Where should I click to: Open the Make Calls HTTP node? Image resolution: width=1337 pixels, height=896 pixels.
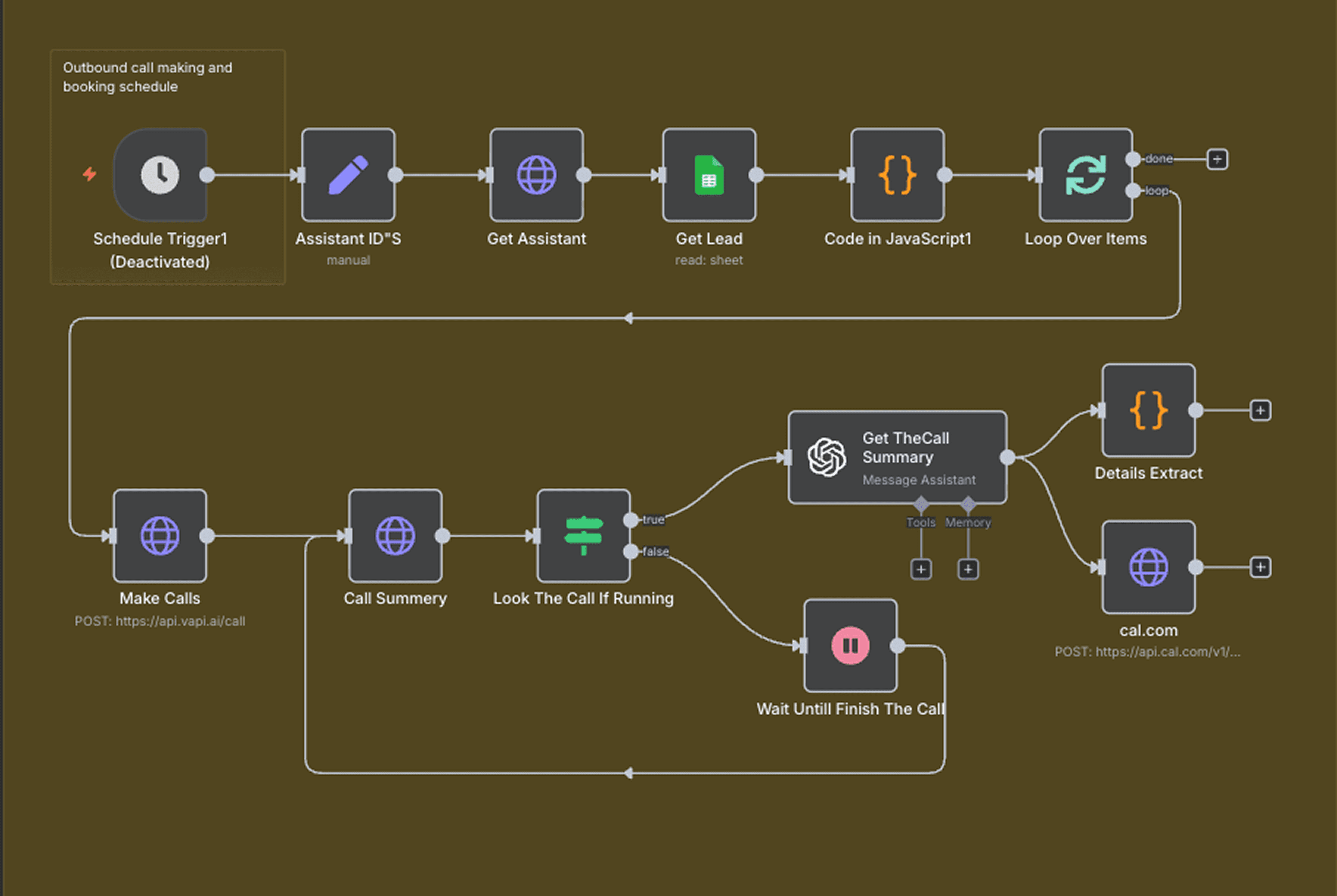point(160,535)
